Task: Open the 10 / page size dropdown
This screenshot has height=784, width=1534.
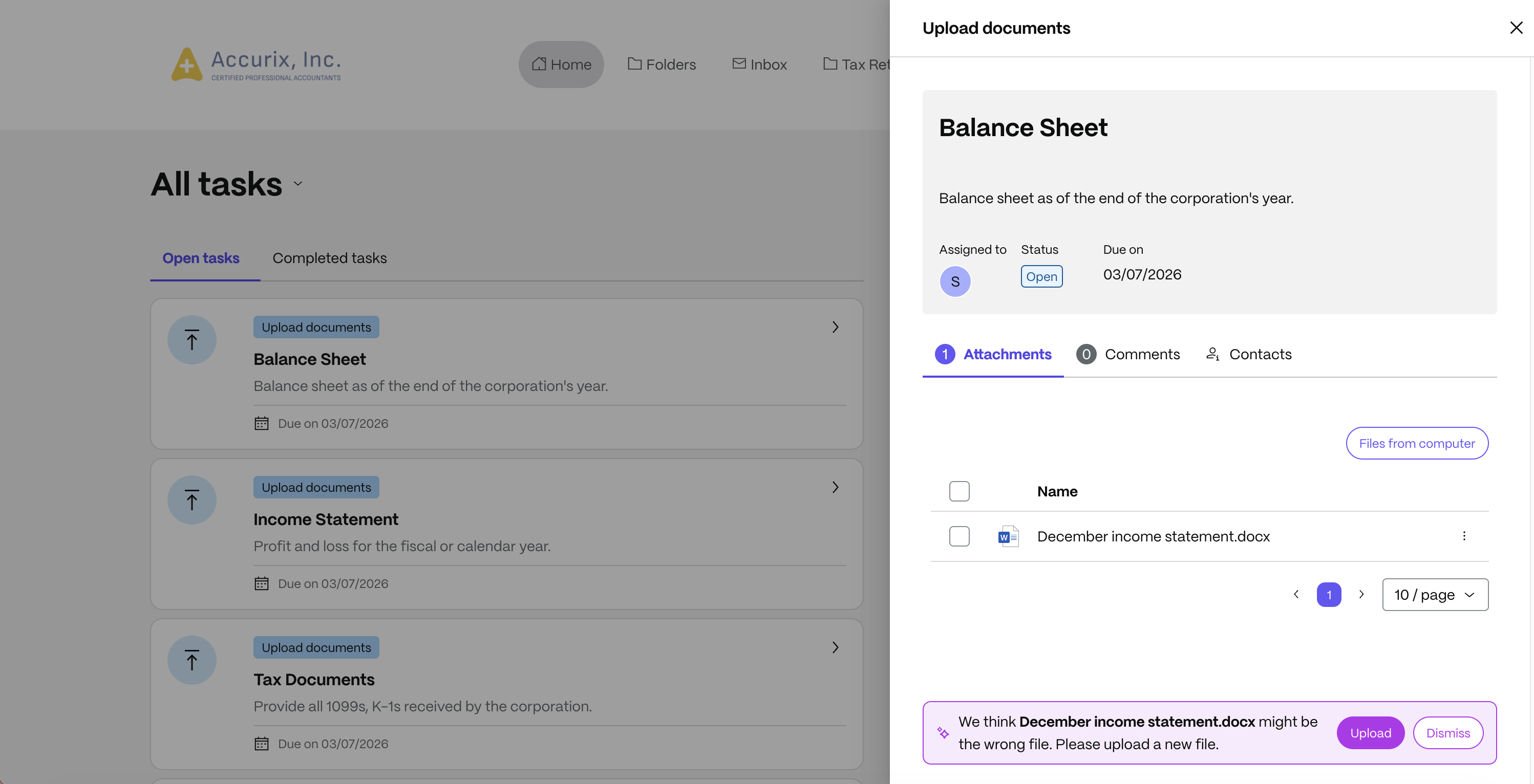Action: (1435, 595)
